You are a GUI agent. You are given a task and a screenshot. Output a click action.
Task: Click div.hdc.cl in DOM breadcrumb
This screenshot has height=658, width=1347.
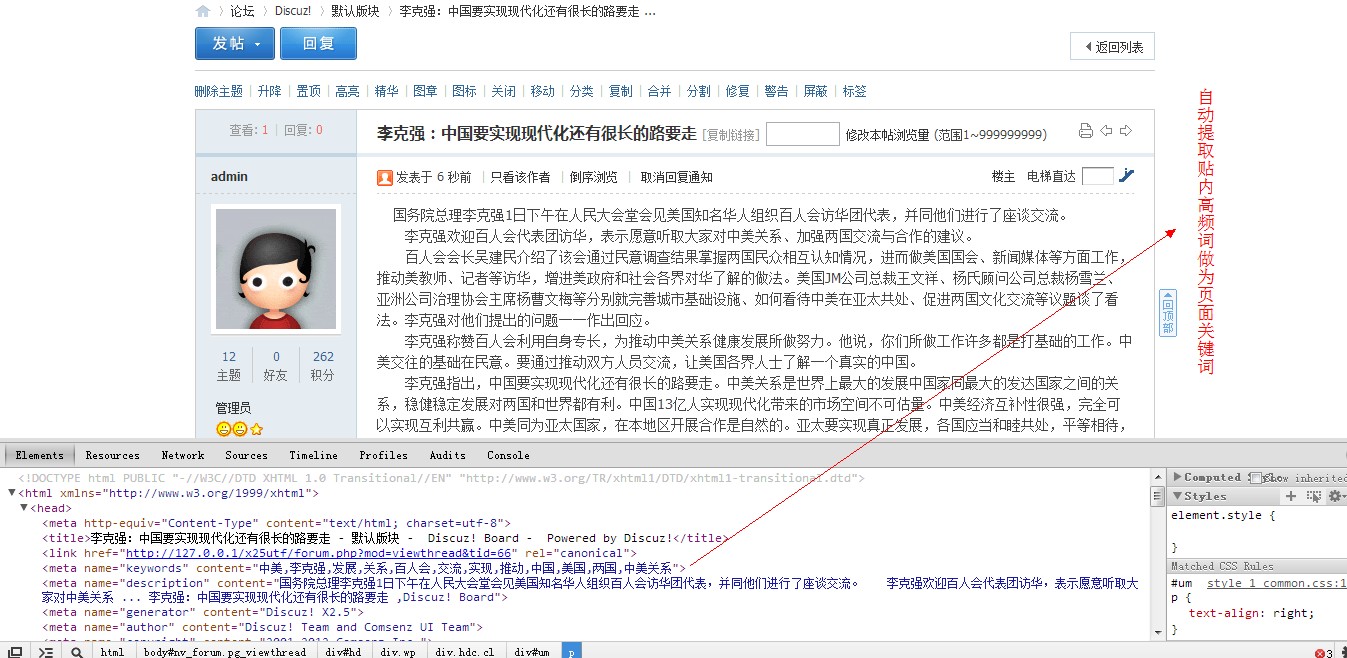pyautogui.click(x=465, y=652)
